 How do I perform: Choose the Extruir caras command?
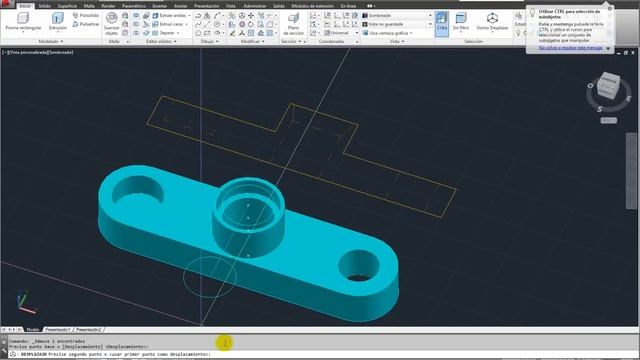(168, 24)
